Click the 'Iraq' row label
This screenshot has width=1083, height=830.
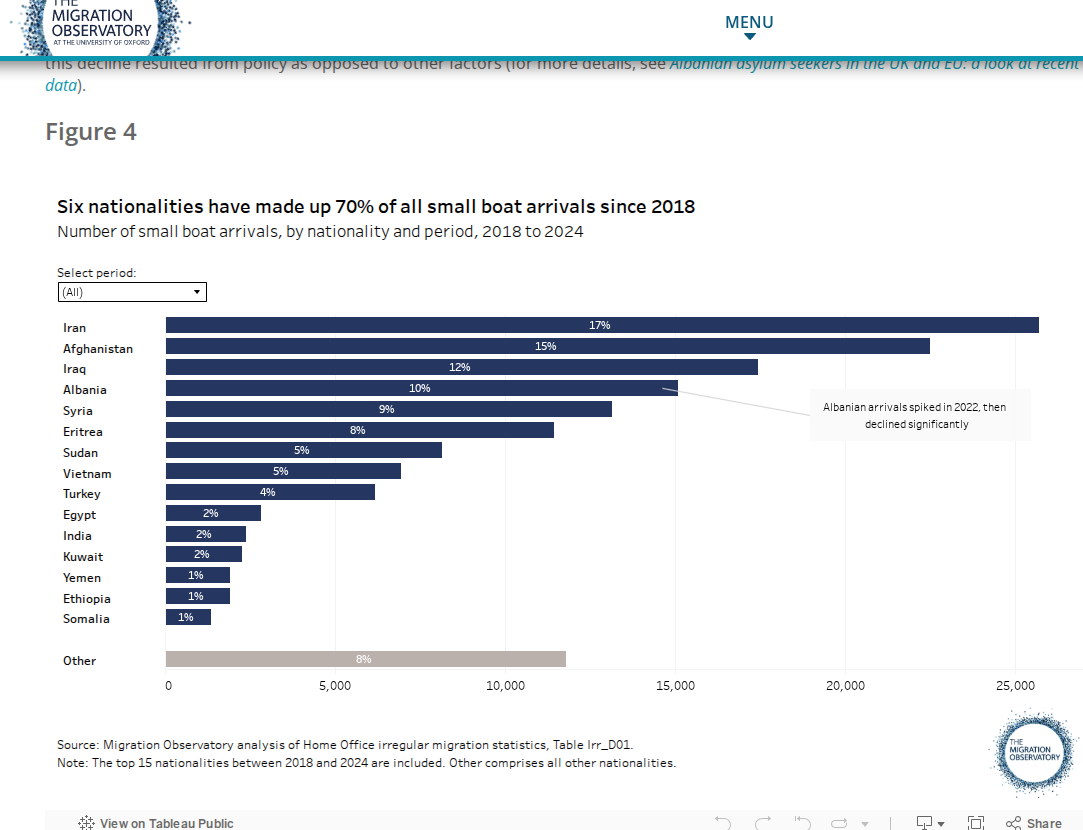pos(75,369)
